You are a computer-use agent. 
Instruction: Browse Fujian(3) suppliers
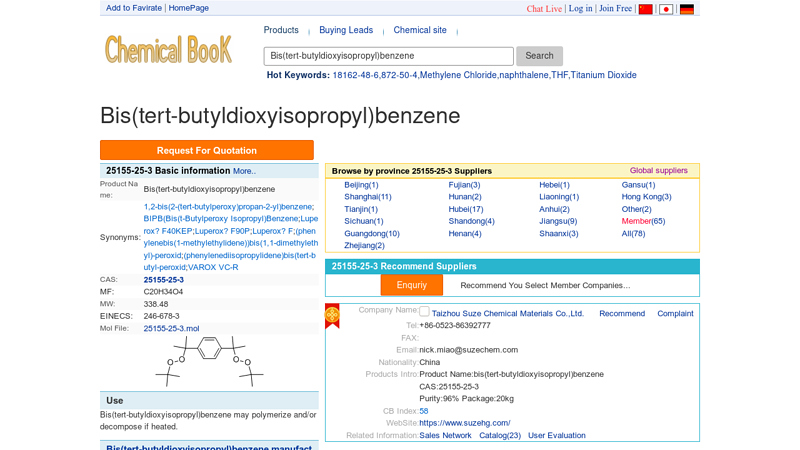coord(464,185)
